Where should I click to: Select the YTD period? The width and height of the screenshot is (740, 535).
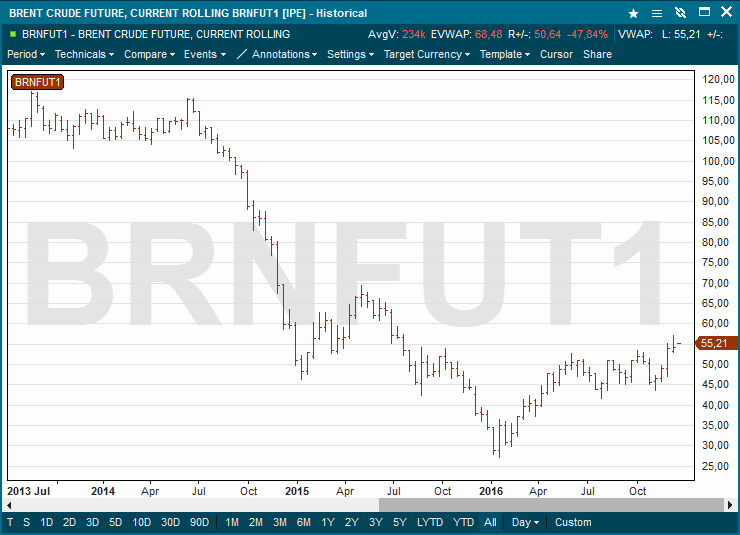463,522
